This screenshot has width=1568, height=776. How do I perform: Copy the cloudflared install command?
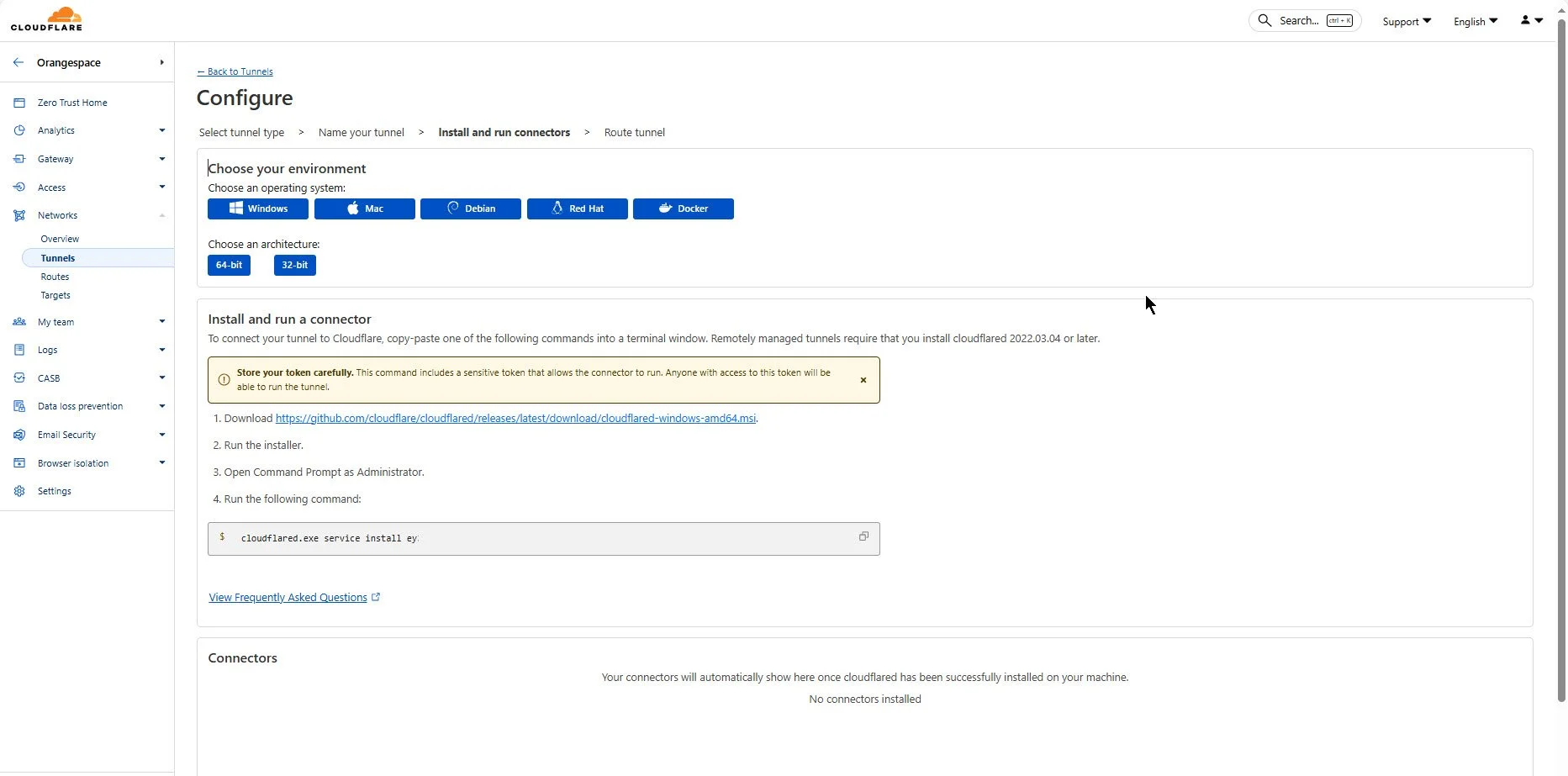[x=863, y=536]
